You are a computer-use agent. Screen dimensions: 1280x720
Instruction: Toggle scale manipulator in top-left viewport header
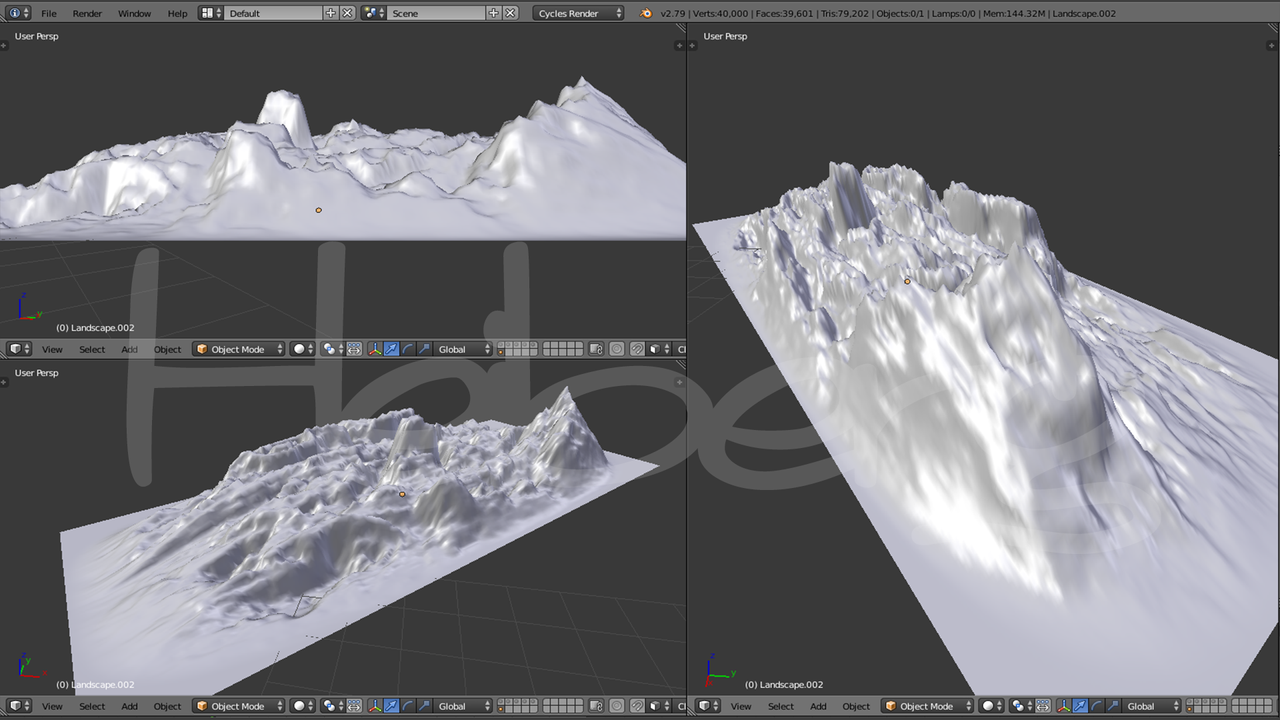(424, 349)
